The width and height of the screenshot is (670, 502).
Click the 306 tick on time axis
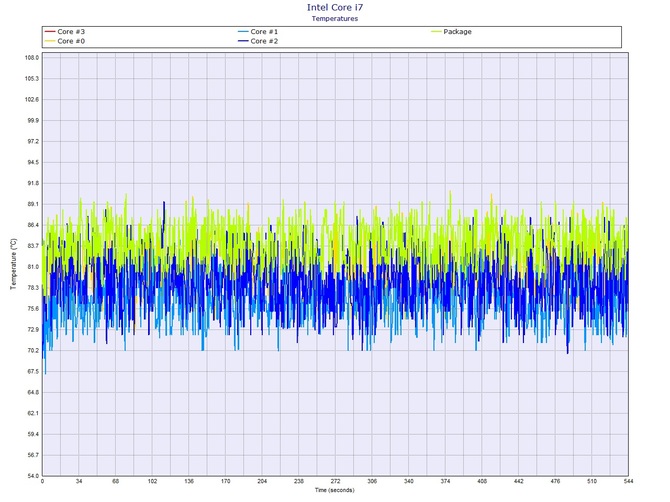[x=372, y=481]
